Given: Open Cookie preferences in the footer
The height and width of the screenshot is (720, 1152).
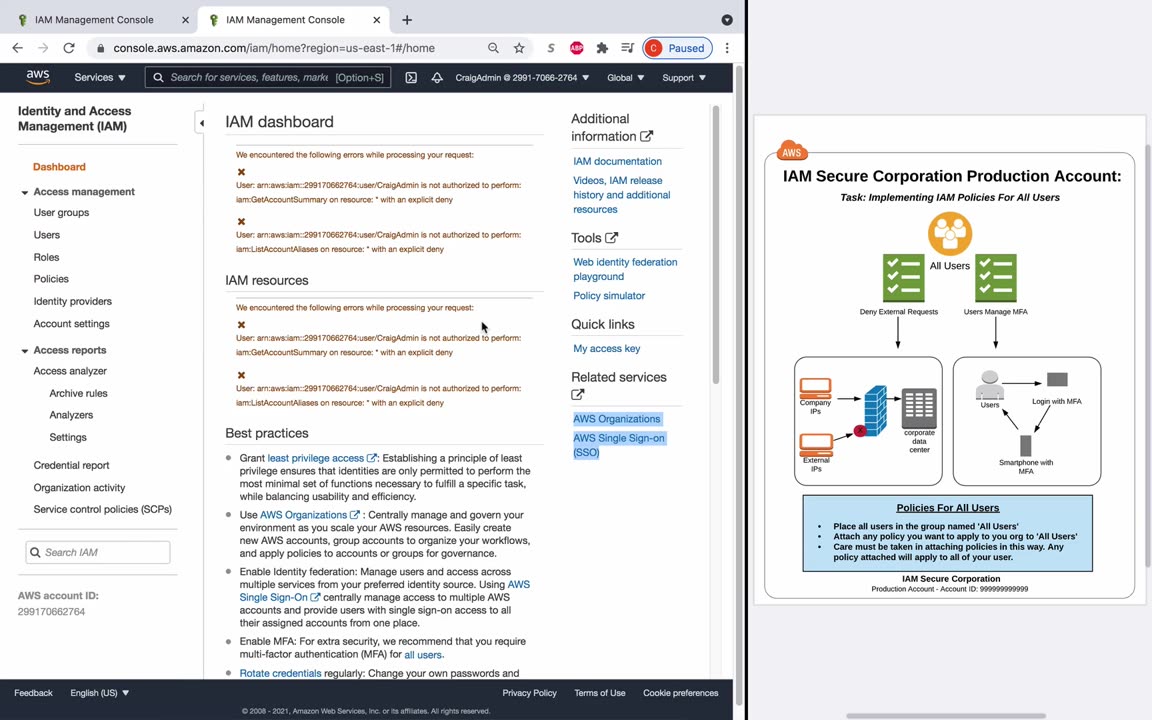Looking at the screenshot, I should click(x=680, y=693).
